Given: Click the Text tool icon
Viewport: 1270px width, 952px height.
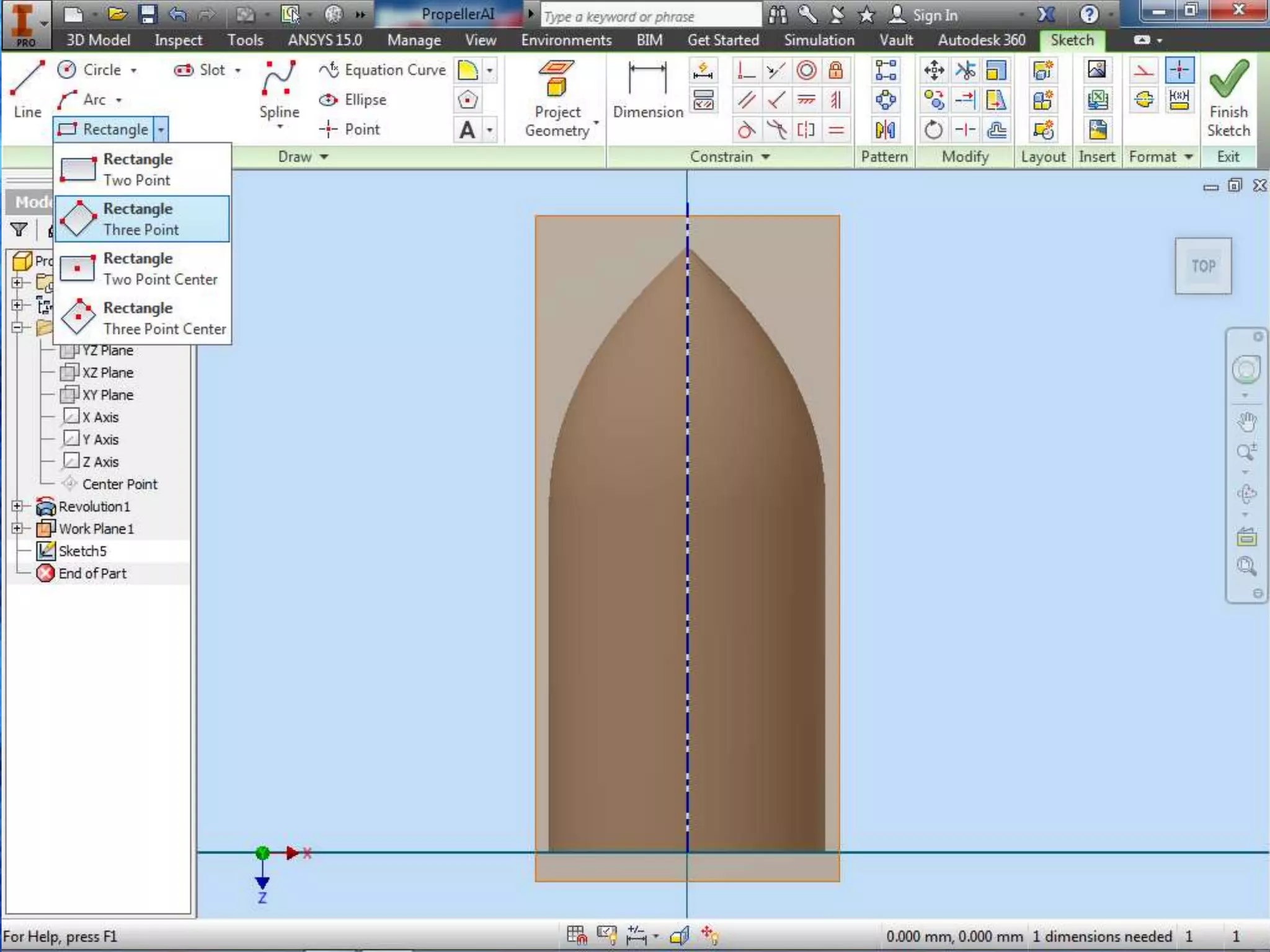Looking at the screenshot, I should click(468, 130).
